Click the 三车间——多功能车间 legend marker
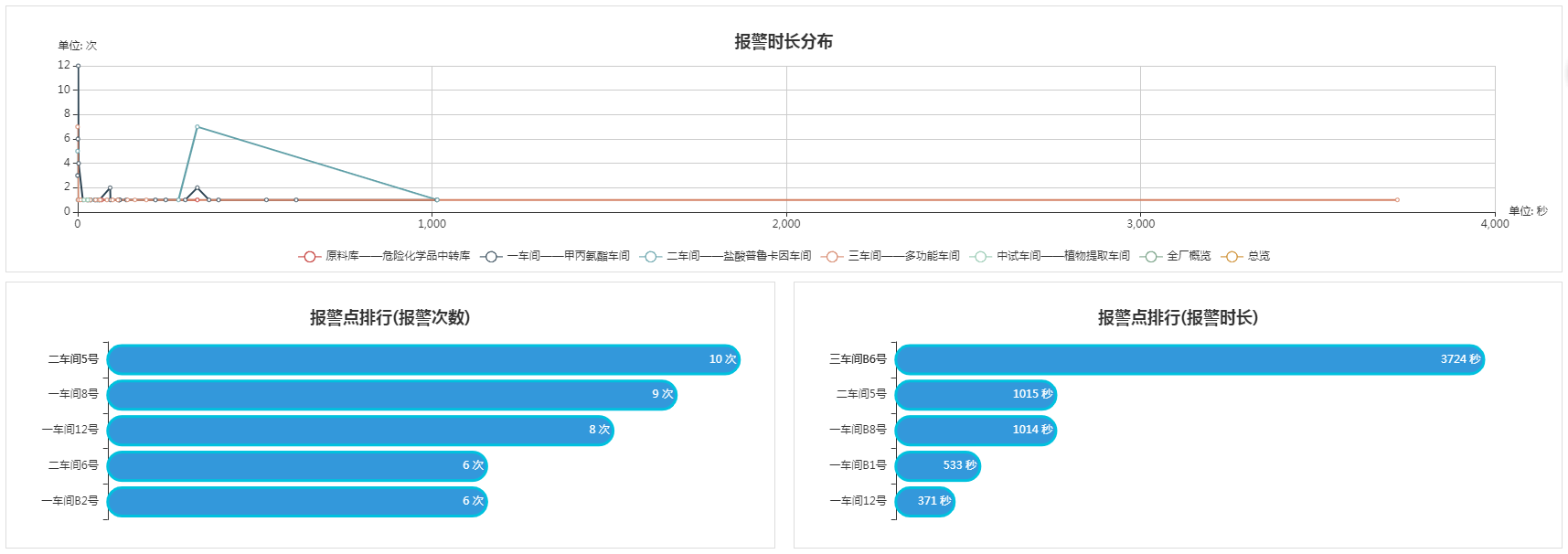Viewport: 1568px width, 554px height. [831, 257]
